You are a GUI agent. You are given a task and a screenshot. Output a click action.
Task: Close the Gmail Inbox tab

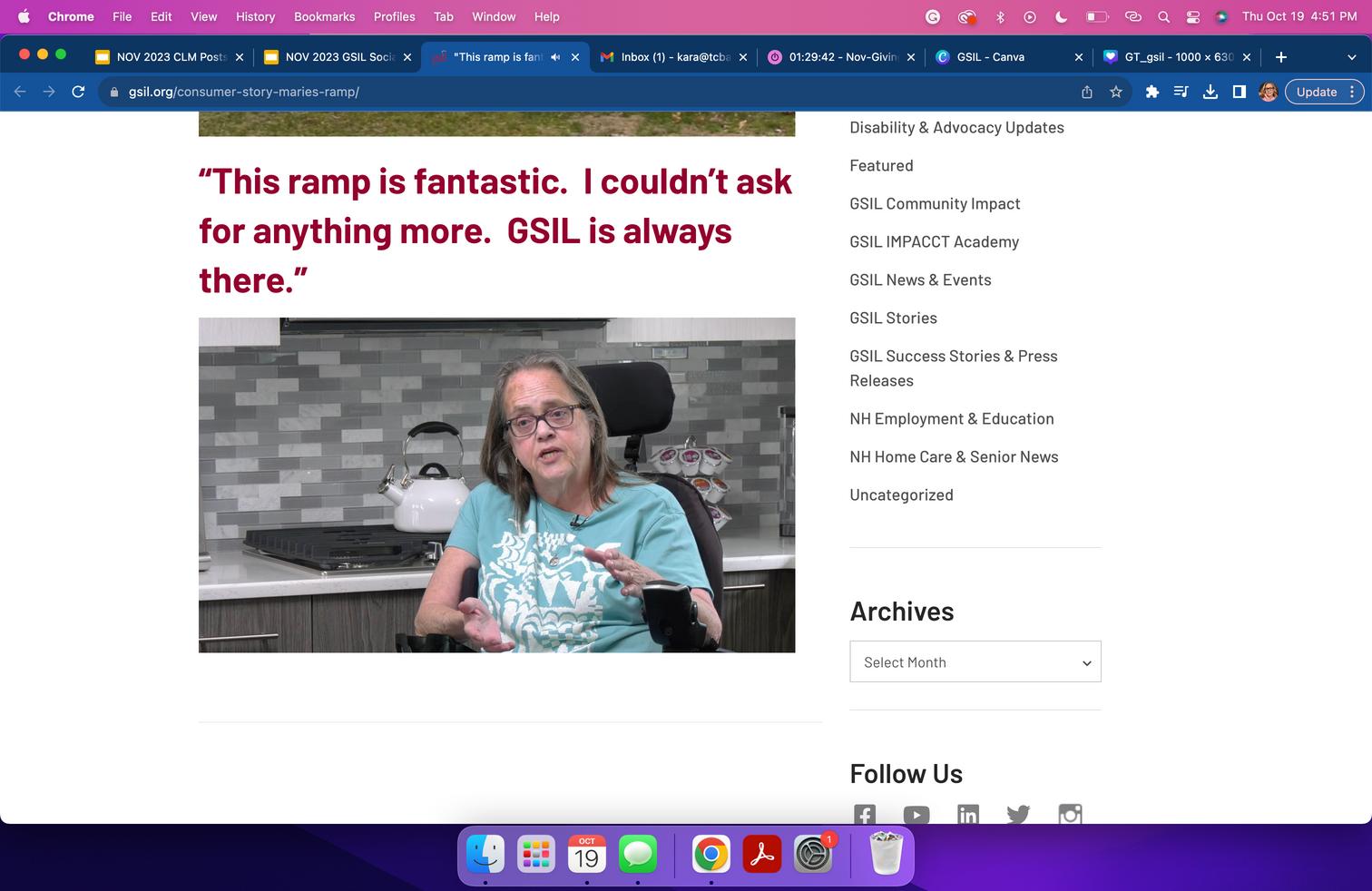[743, 57]
